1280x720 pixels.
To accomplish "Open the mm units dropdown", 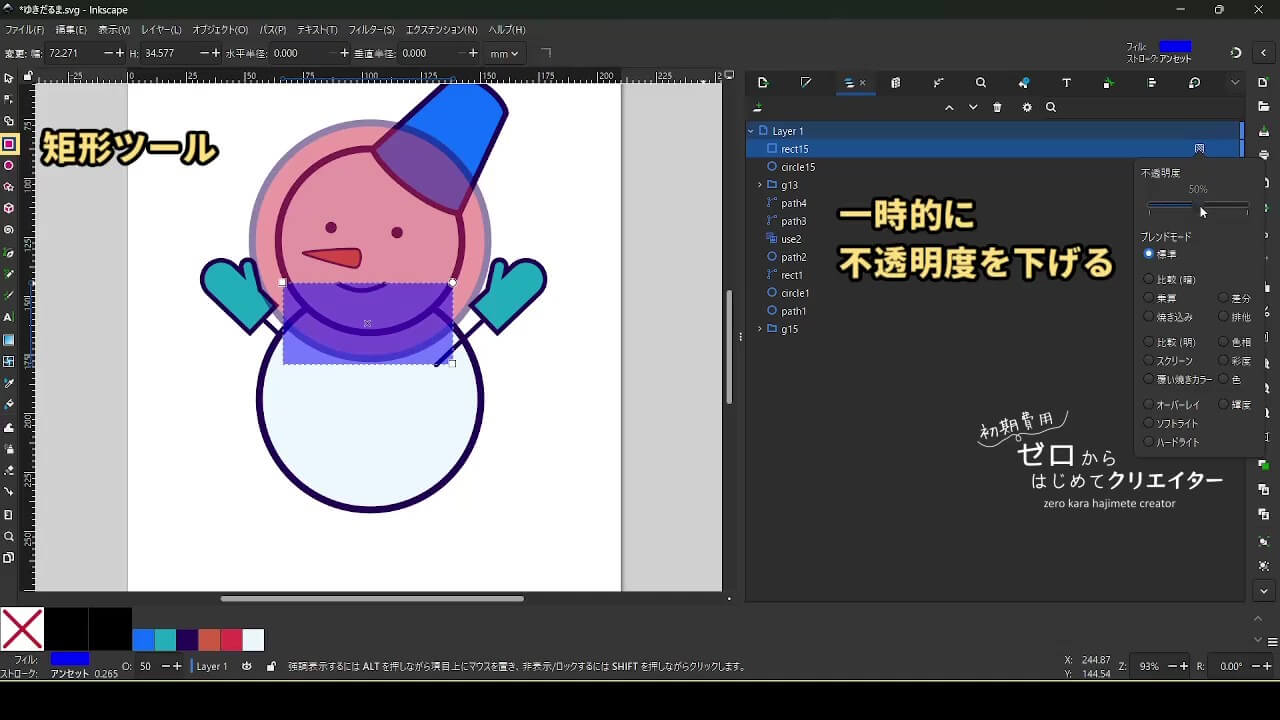I will (x=504, y=54).
